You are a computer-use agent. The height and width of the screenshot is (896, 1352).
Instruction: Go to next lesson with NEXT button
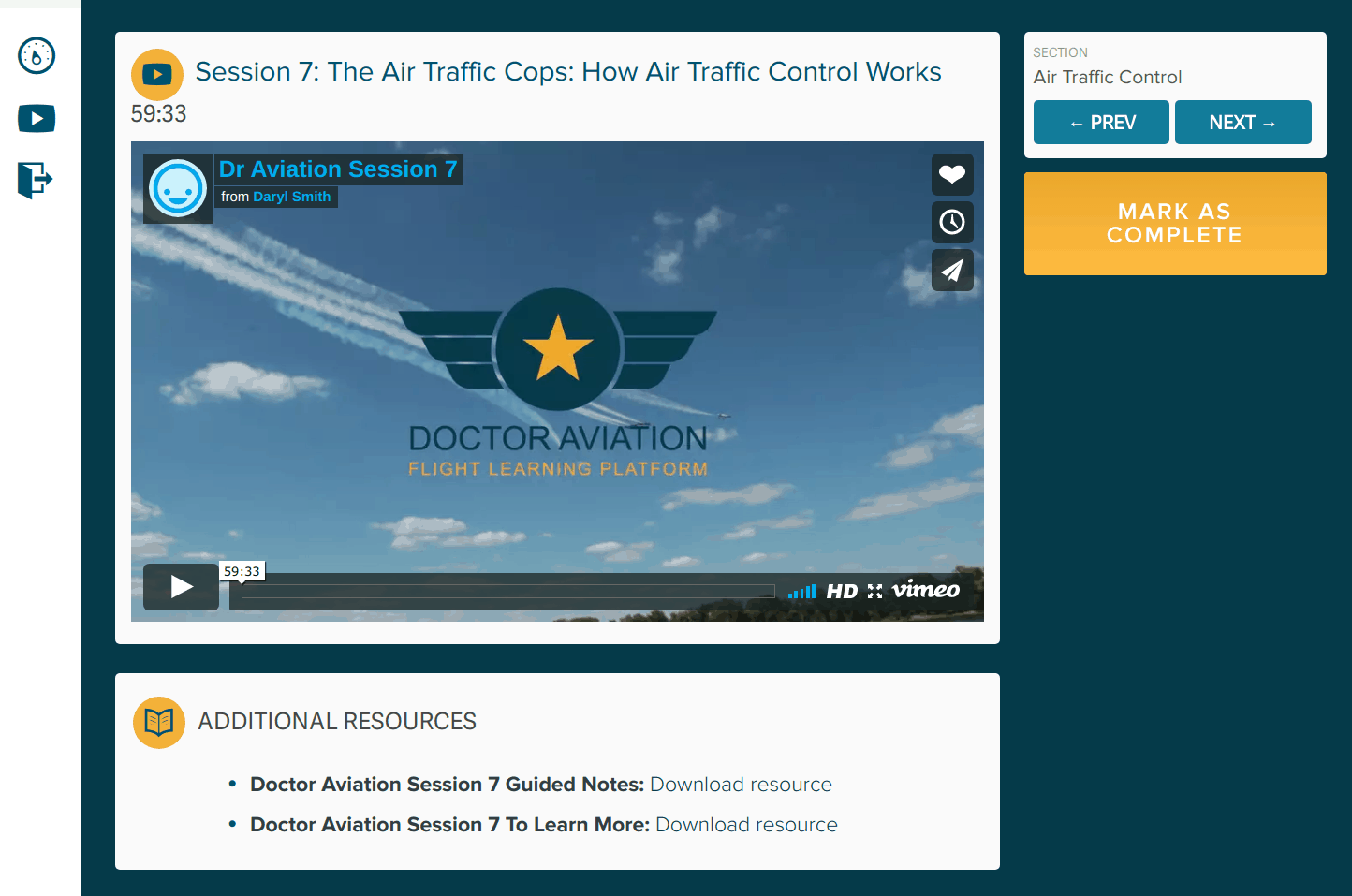(1243, 123)
